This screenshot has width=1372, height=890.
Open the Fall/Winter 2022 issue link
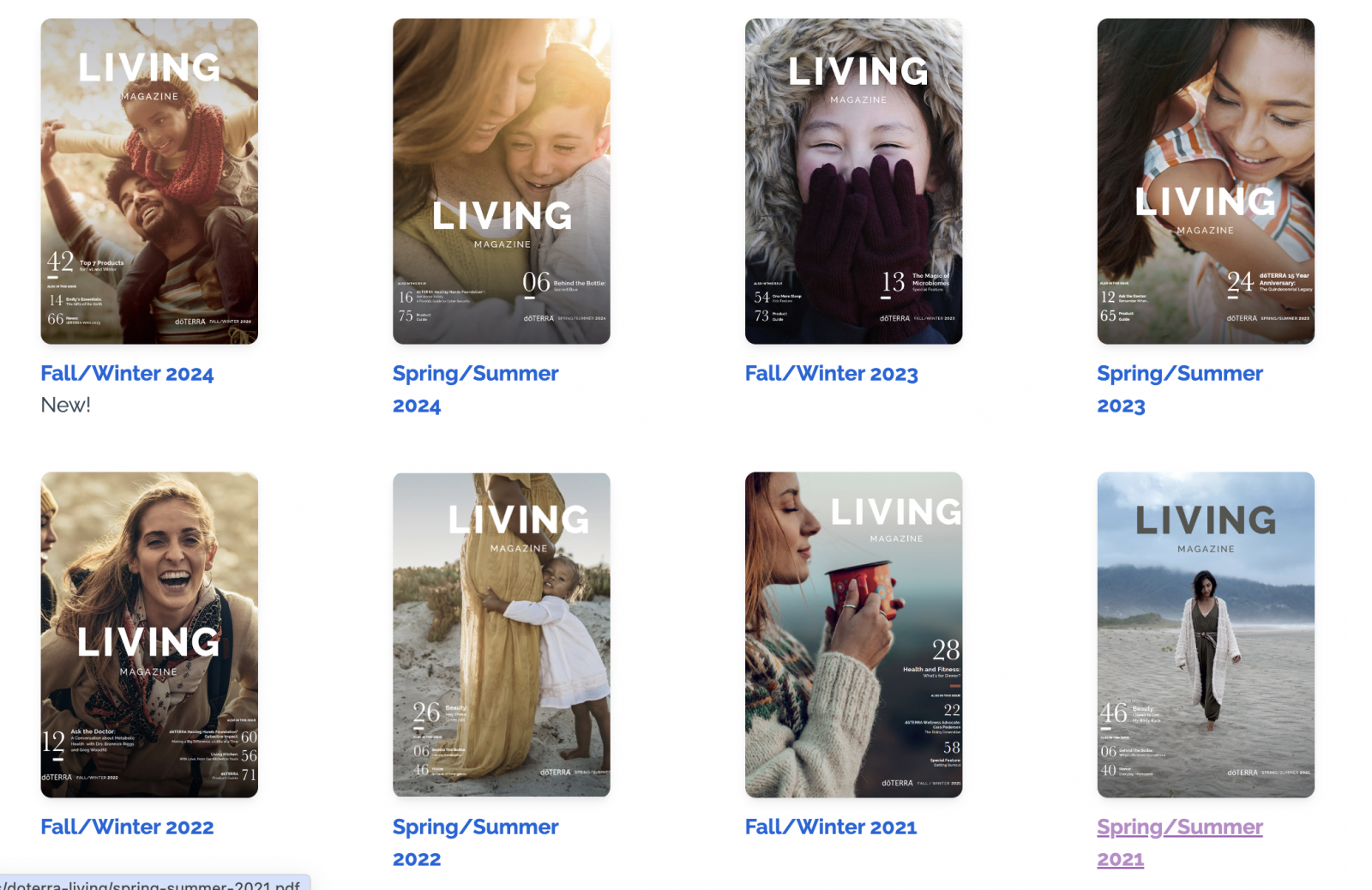127,827
